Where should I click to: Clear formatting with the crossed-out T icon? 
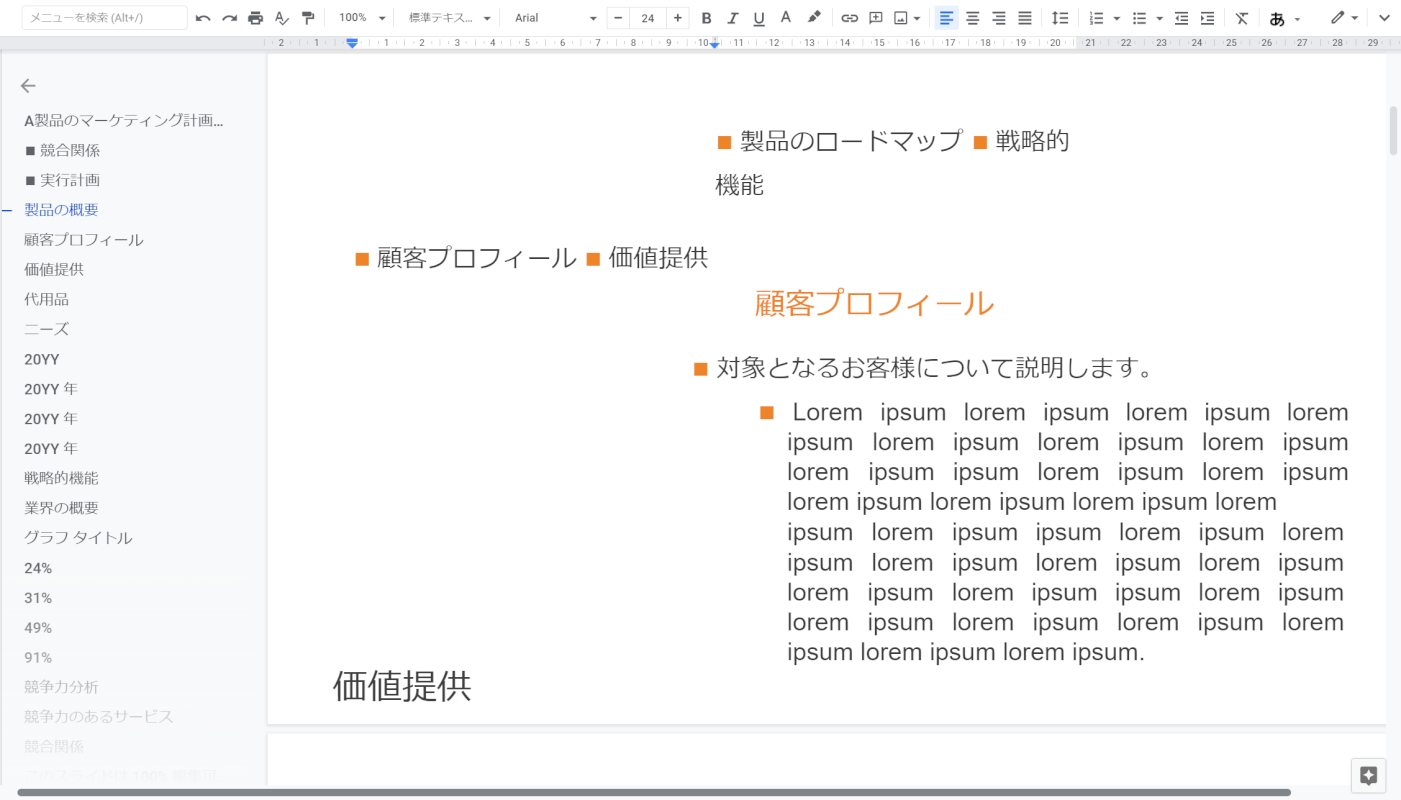pos(1242,18)
